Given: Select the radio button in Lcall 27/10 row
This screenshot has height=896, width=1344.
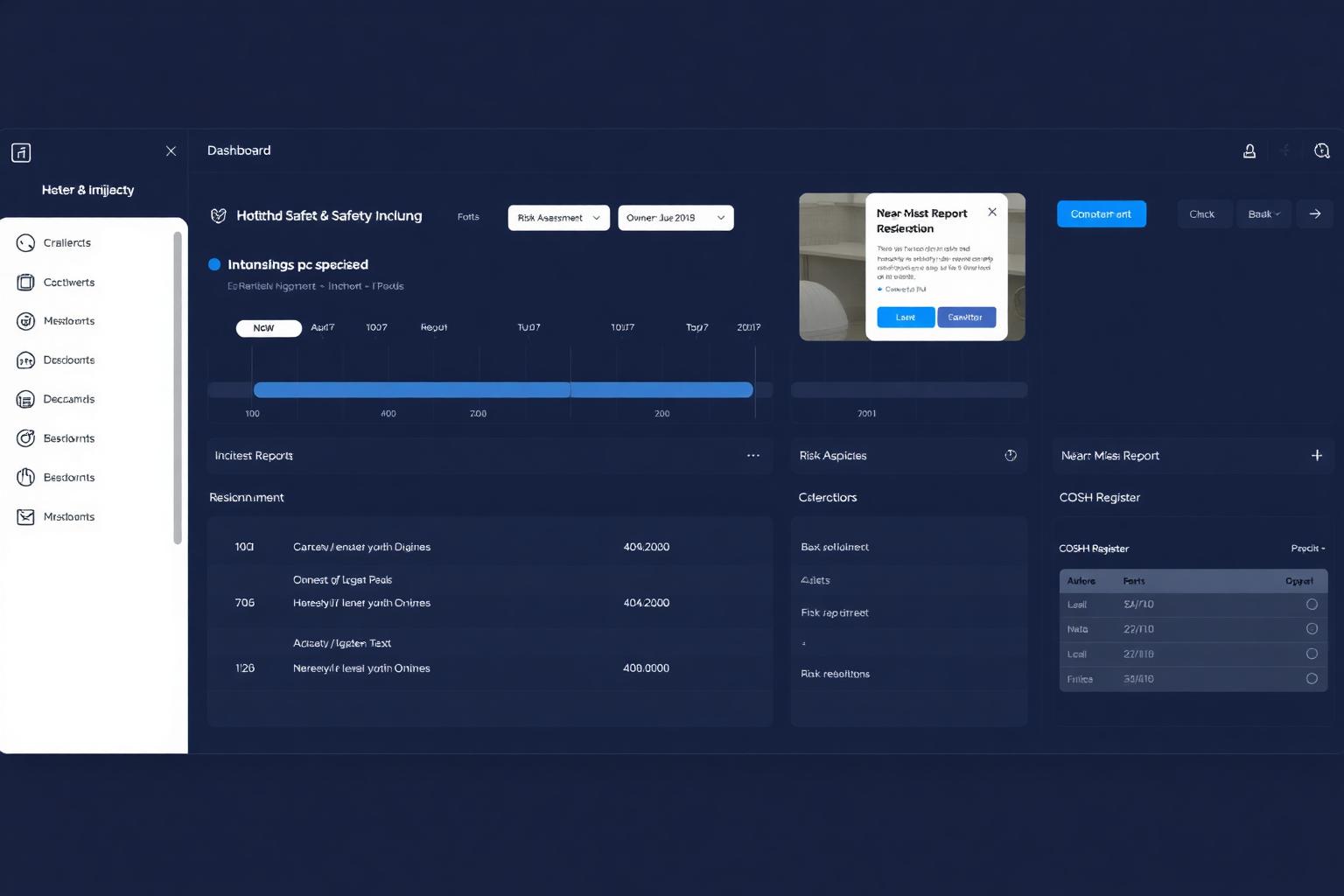Looking at the screenshot, I should pyautogui.click(x=1312, y=654).
